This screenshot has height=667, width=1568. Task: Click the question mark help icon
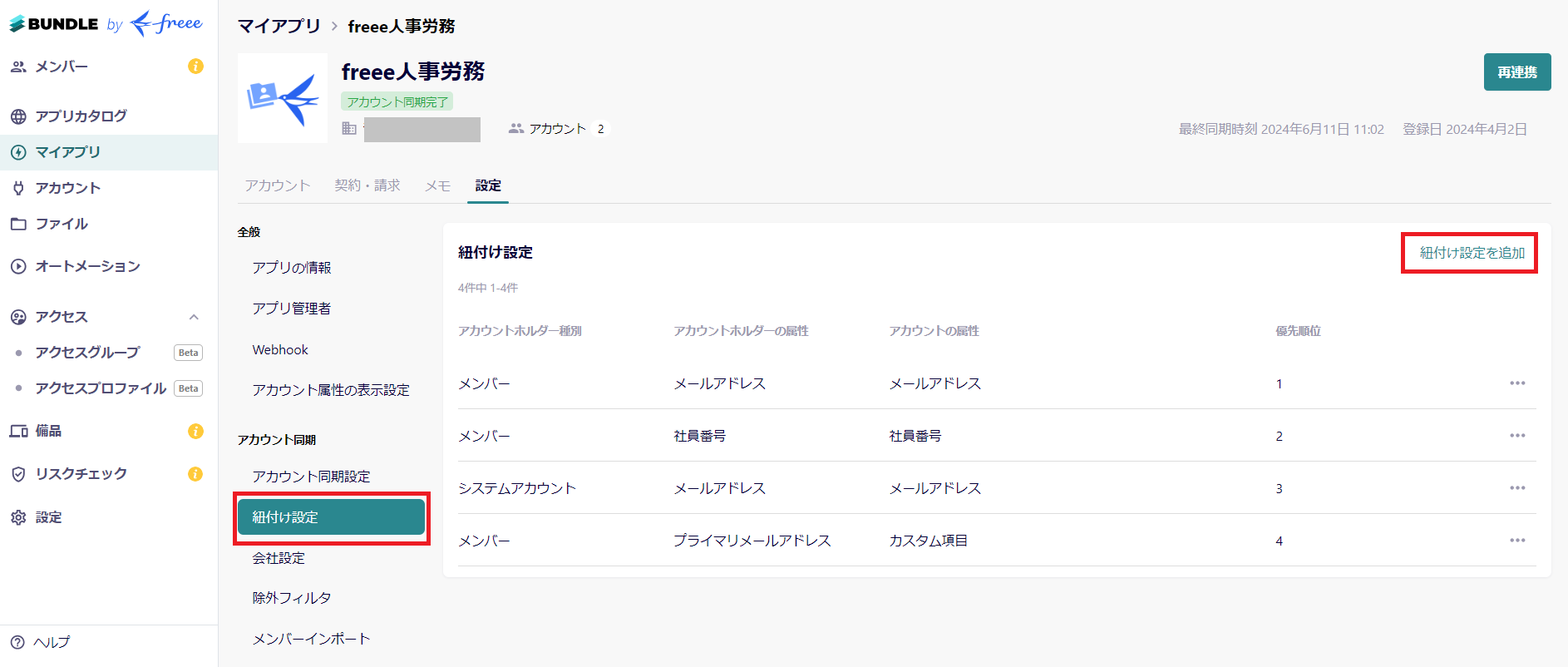17,642
